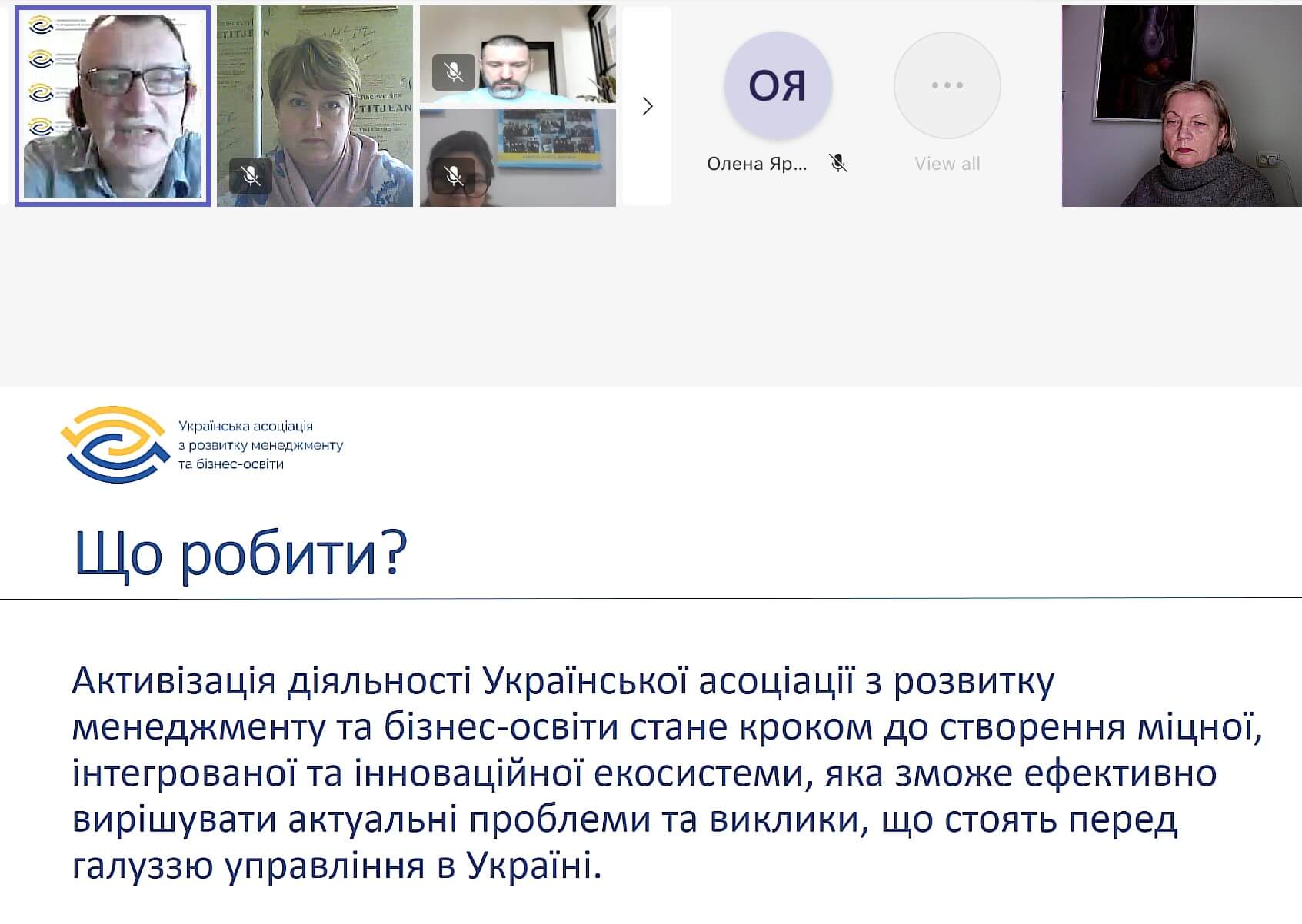Click muted mic icon on pink scarf tile
The width and height of the screenshot is (1302, 924).
pos(250,176)
